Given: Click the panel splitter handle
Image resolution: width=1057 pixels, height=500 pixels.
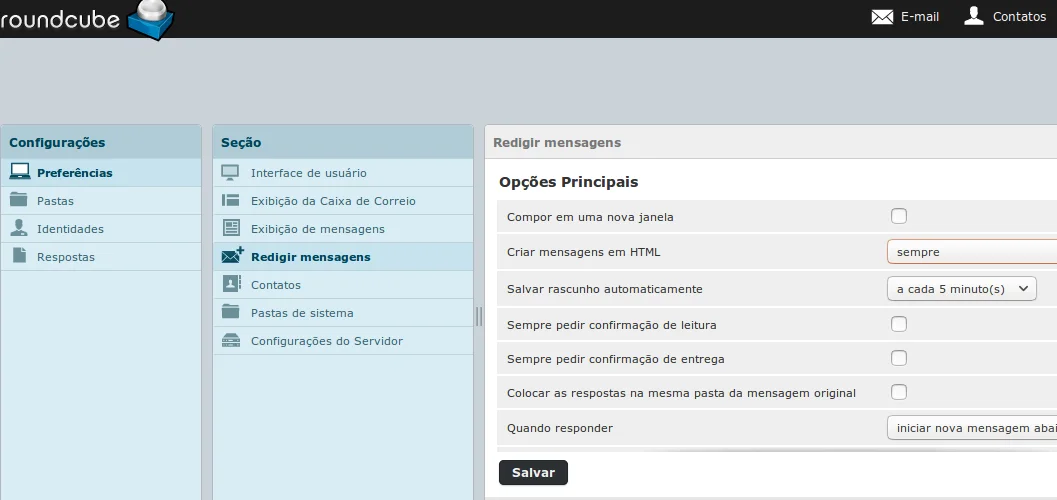Looking at the screenshot, I should point(479,316).
